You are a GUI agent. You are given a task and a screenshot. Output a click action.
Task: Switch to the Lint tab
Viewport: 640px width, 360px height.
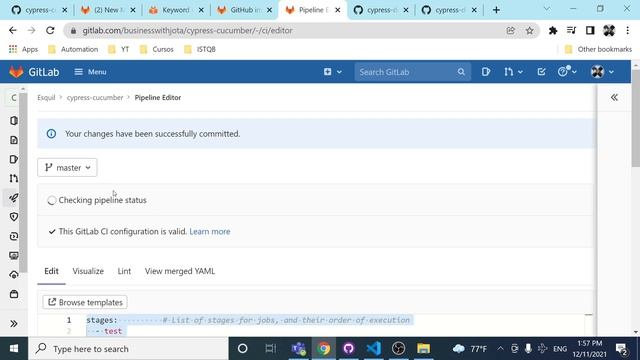(x=124, y=271)
